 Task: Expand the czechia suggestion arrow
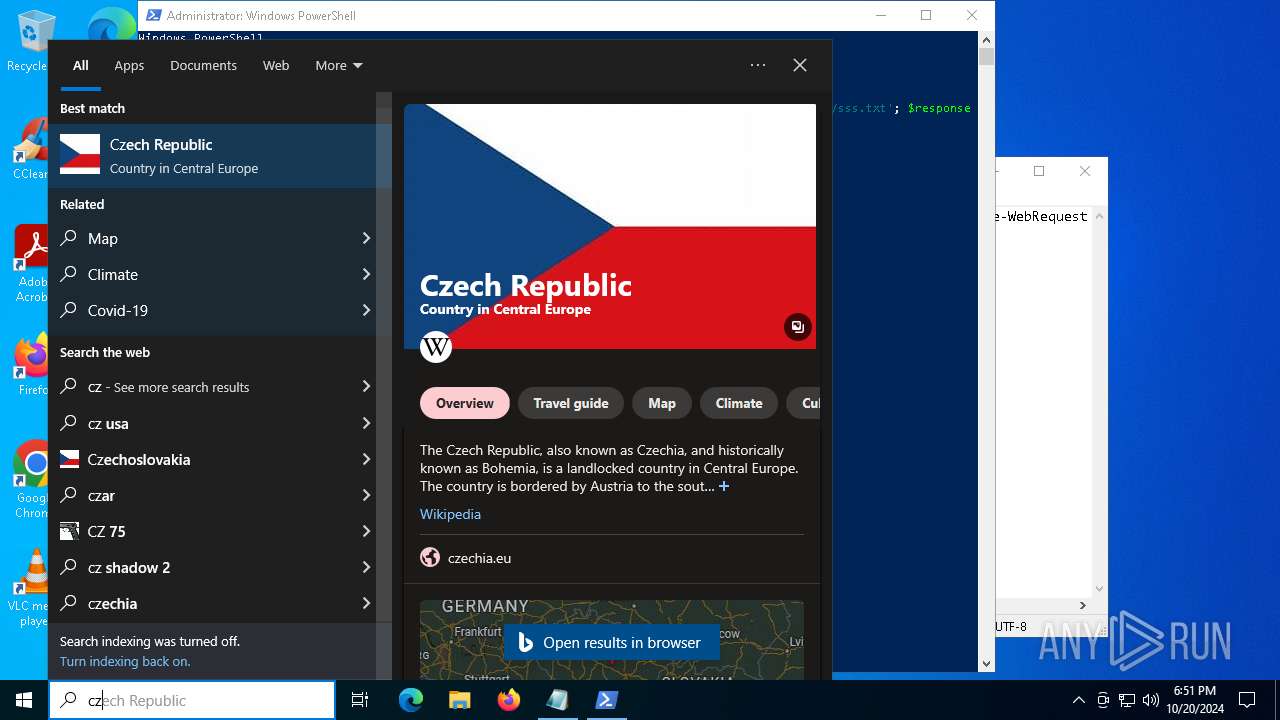(366, 603)
